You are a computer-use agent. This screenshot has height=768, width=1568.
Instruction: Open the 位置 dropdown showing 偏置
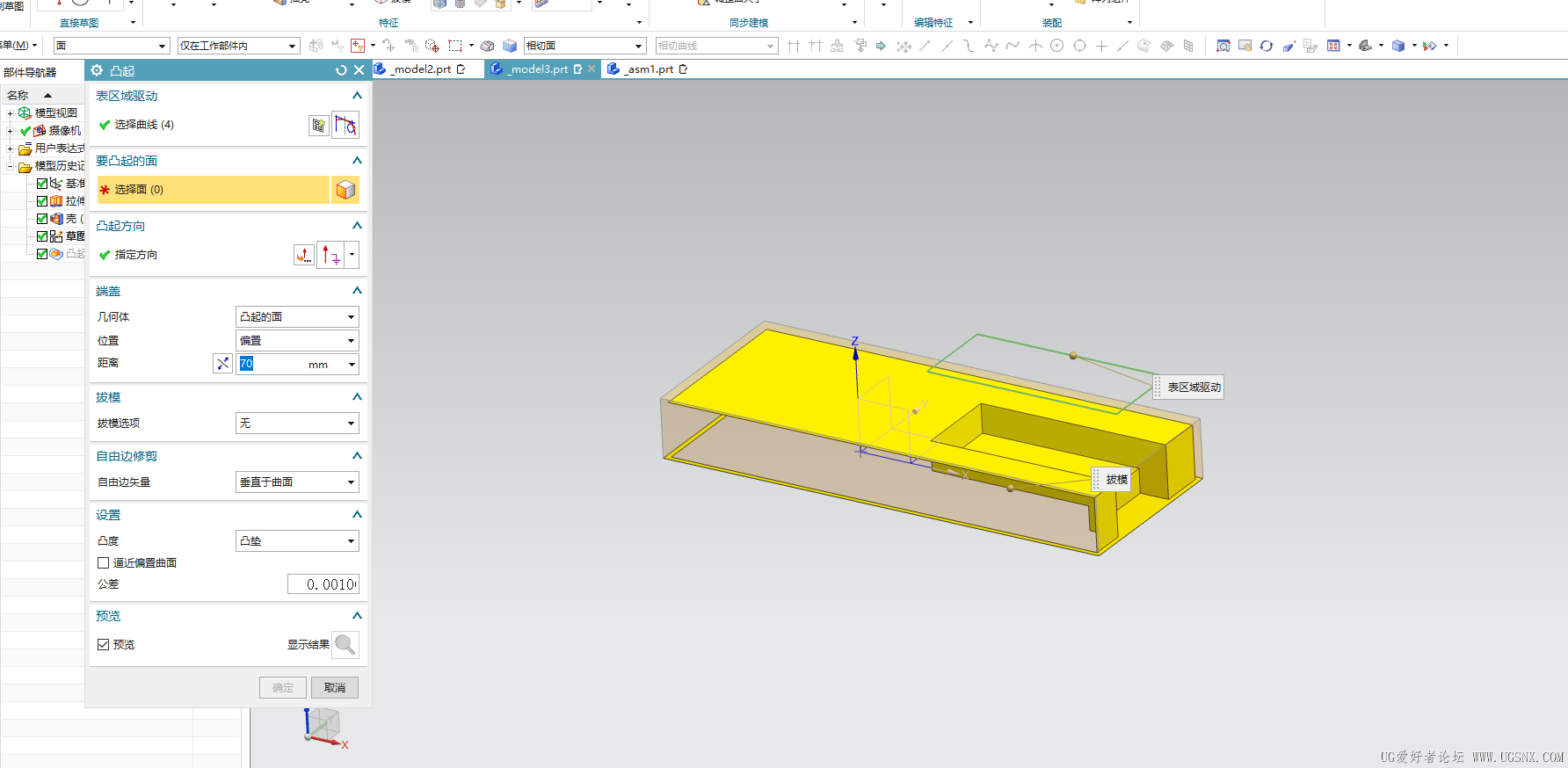click(297, 341)
